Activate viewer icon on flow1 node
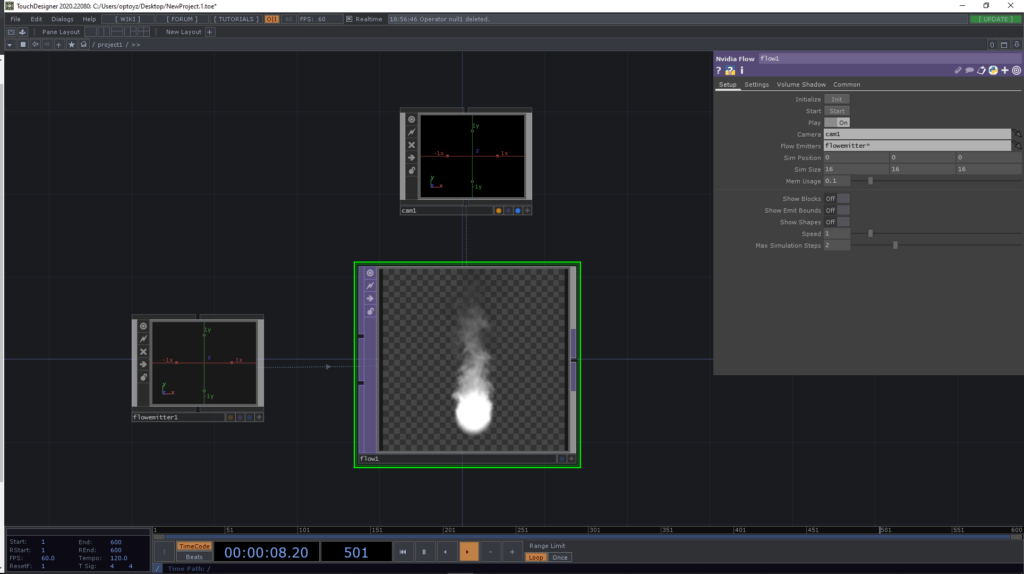Image resolution: width=1024 pixels, height=574 pixels. [370, 273]
